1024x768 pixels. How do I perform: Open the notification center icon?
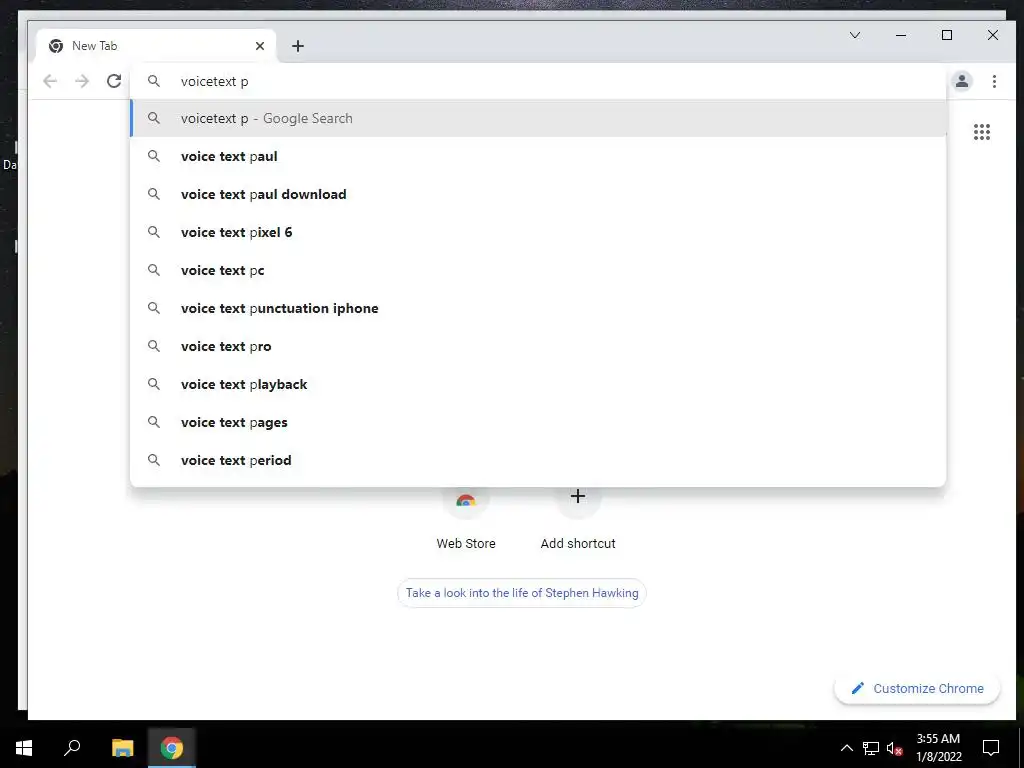click(x=991, y=748)
